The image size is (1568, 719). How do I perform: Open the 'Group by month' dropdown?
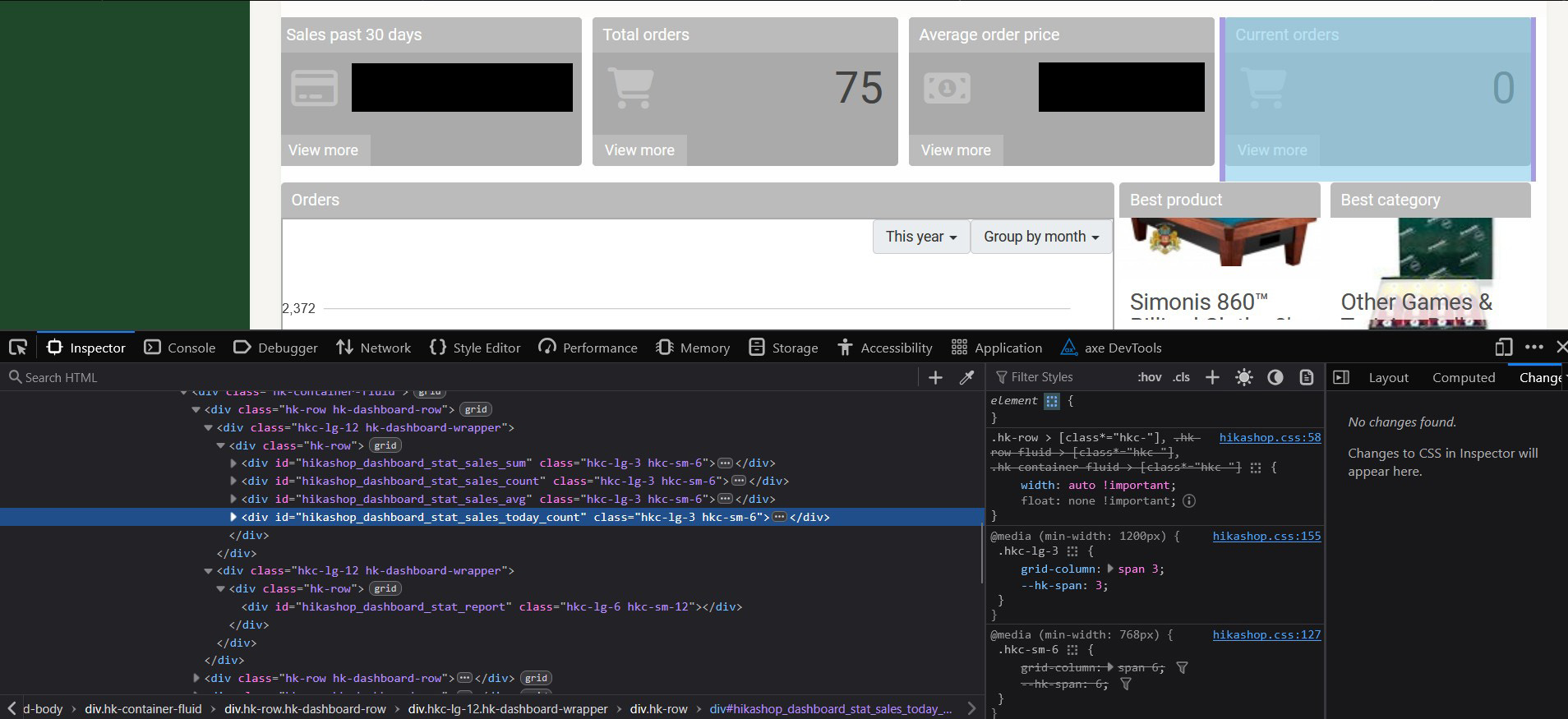[x=1040, y=237]
